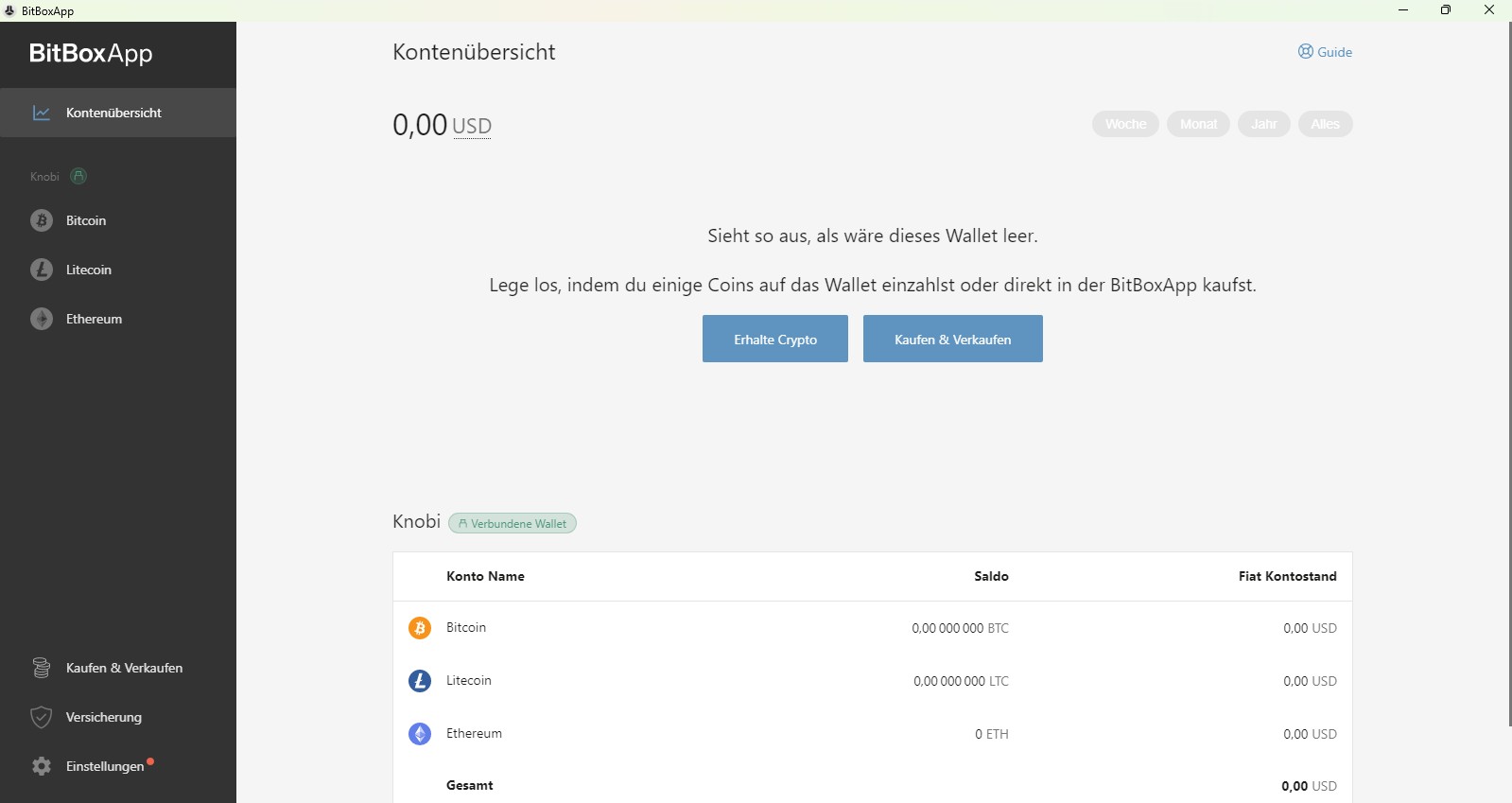The width and height of the screenshot is (1512, 803).
Task: Open the Ethereum account from the sidebar
Action: (118, 319)
